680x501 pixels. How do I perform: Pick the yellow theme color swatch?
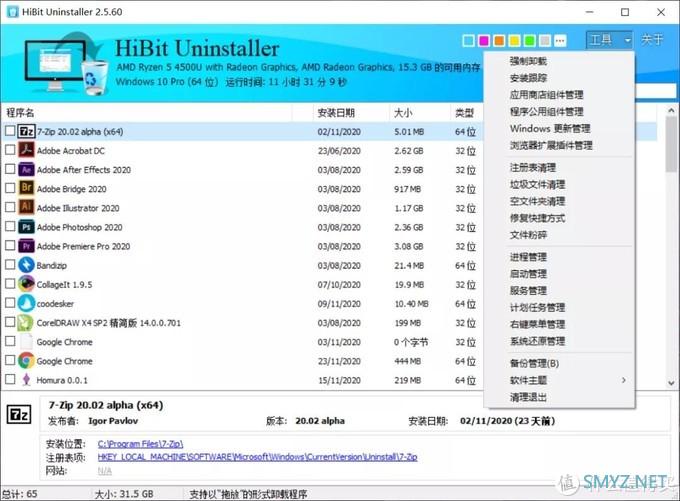[x=514, y=41]
